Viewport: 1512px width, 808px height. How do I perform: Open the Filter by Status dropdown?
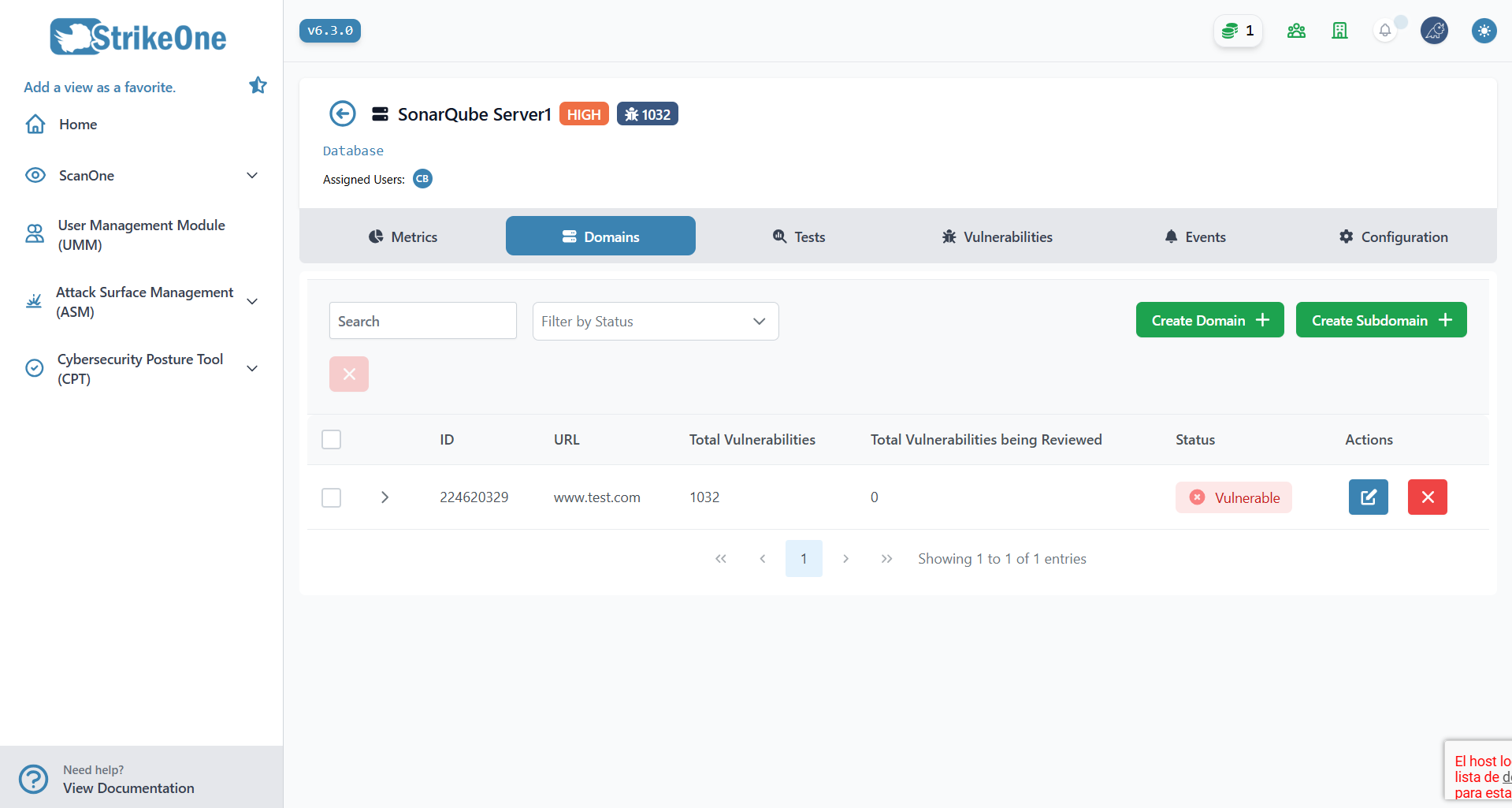pos(655,321)
